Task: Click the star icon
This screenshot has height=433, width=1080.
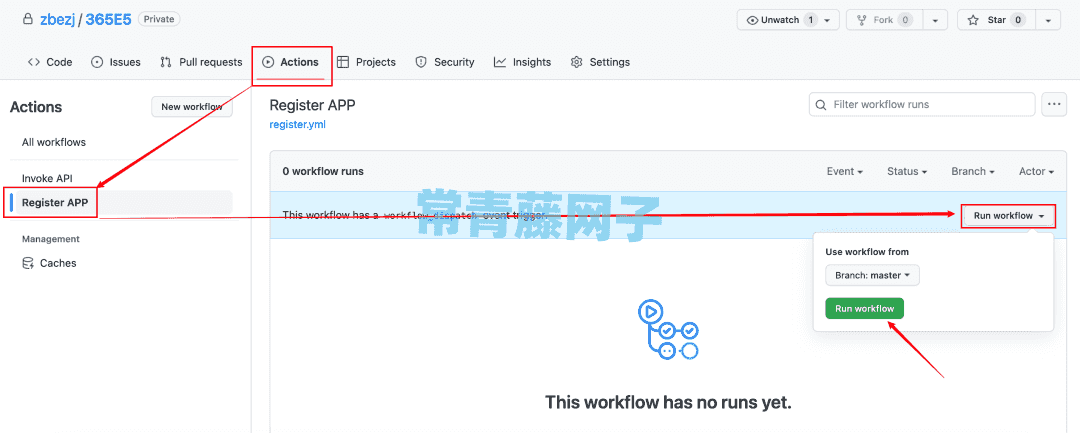Action: point(973,20)
